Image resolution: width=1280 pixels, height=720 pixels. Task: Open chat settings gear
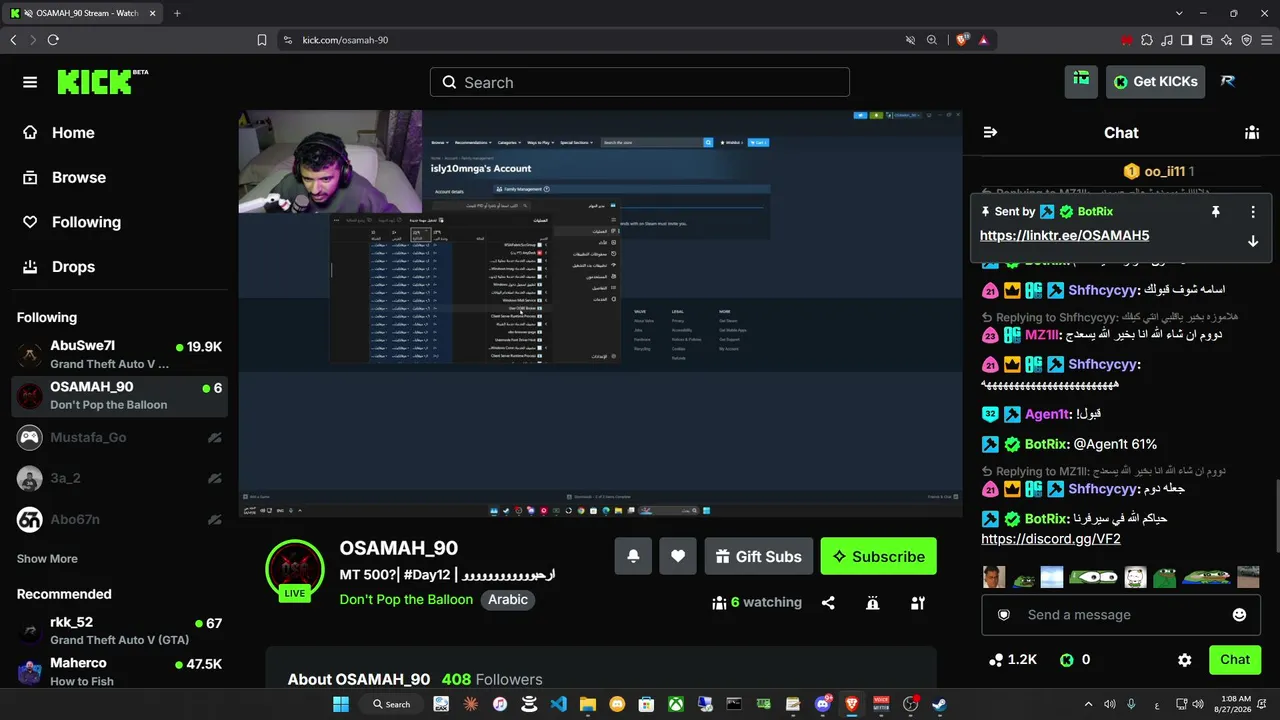coord(1185,660)
